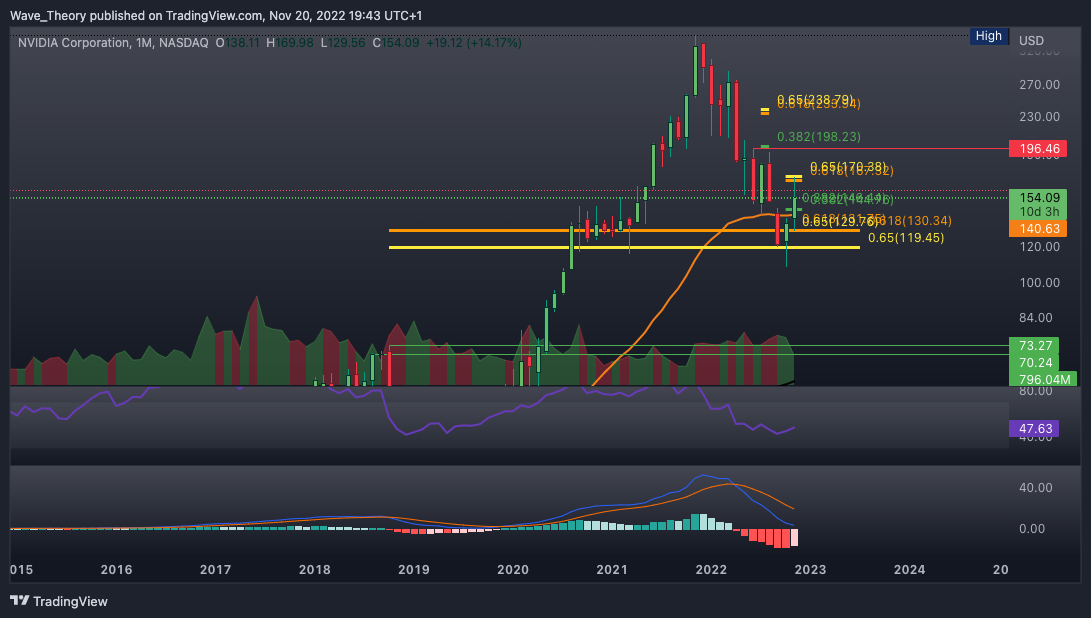Click the 120.00 price scale value
This screenshot has height=618, width=1091.
1040,247
